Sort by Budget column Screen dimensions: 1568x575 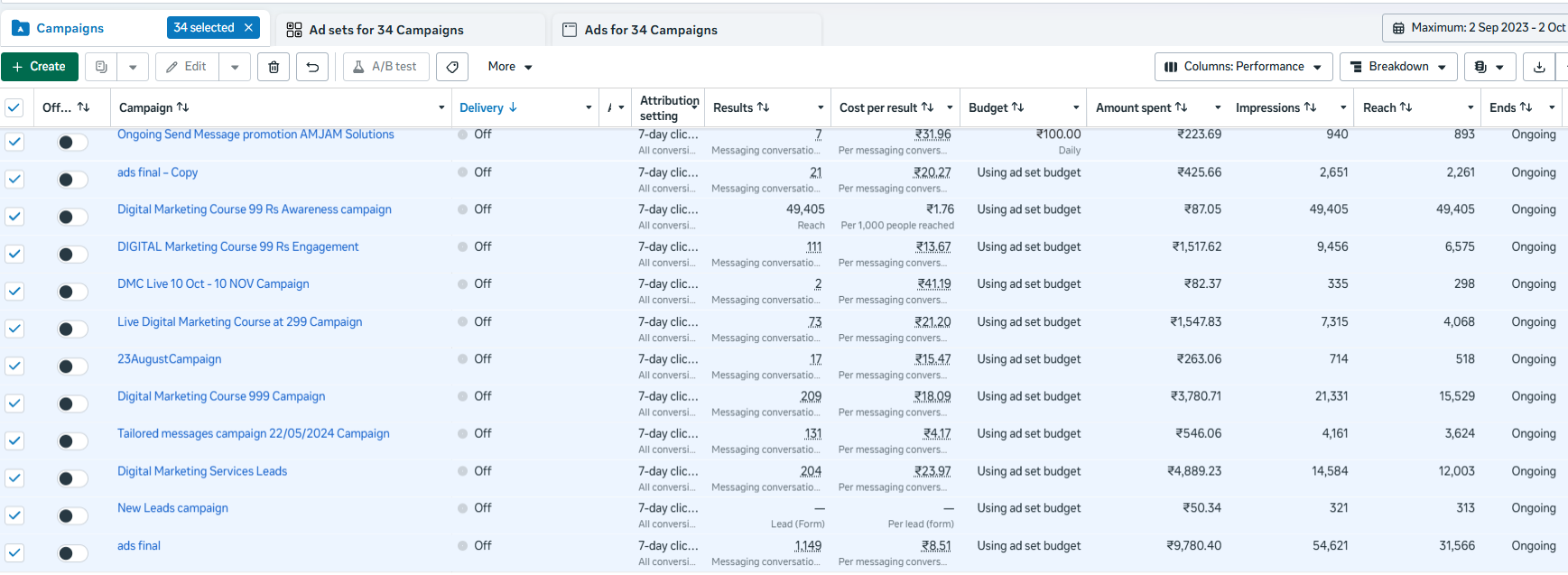tap(996, 107)
